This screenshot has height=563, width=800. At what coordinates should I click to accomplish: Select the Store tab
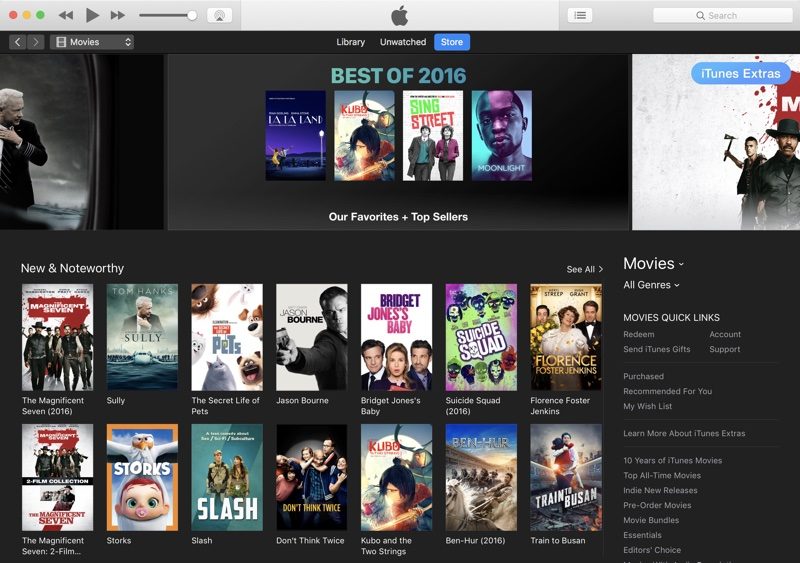point(452,42)
